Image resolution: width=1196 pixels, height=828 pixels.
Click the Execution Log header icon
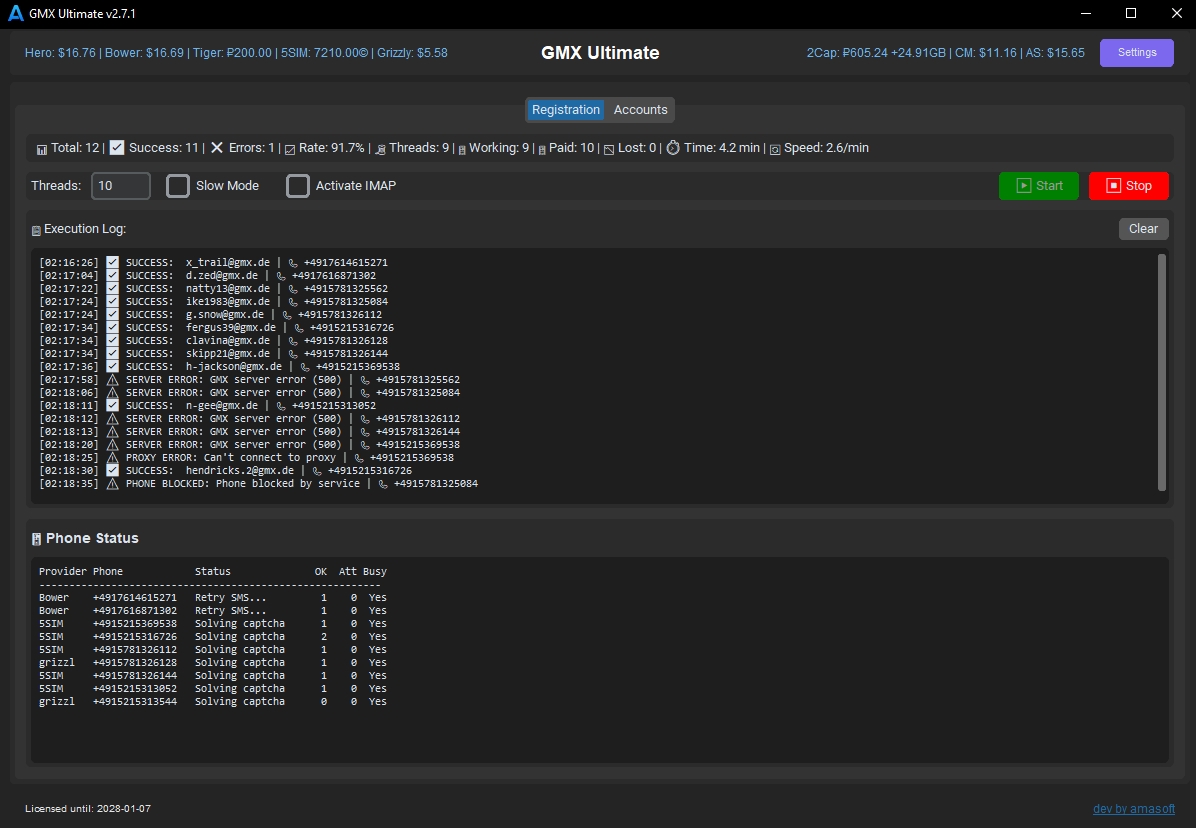pos(37,230)
